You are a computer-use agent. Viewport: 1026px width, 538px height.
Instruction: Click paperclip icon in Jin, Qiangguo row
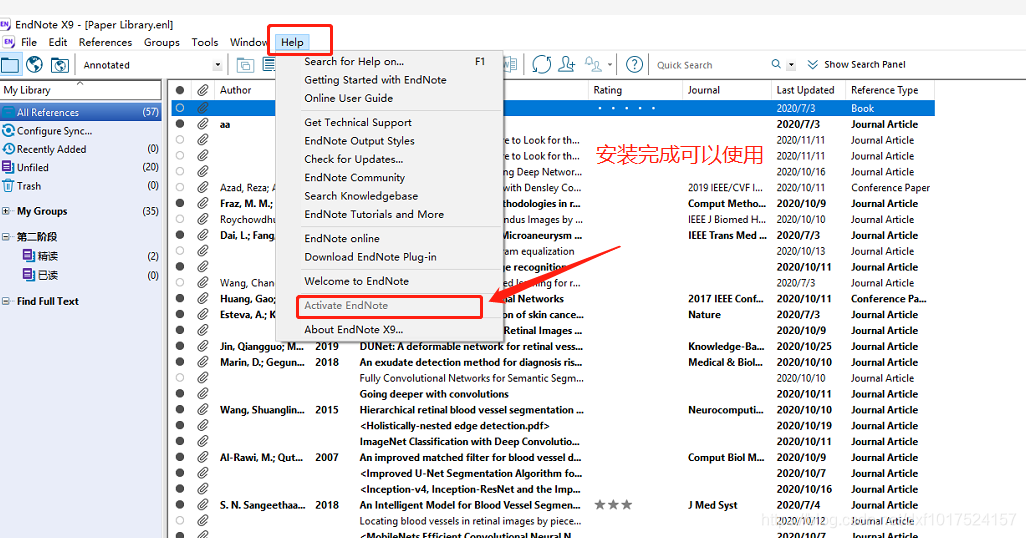(x=203, y=346)
